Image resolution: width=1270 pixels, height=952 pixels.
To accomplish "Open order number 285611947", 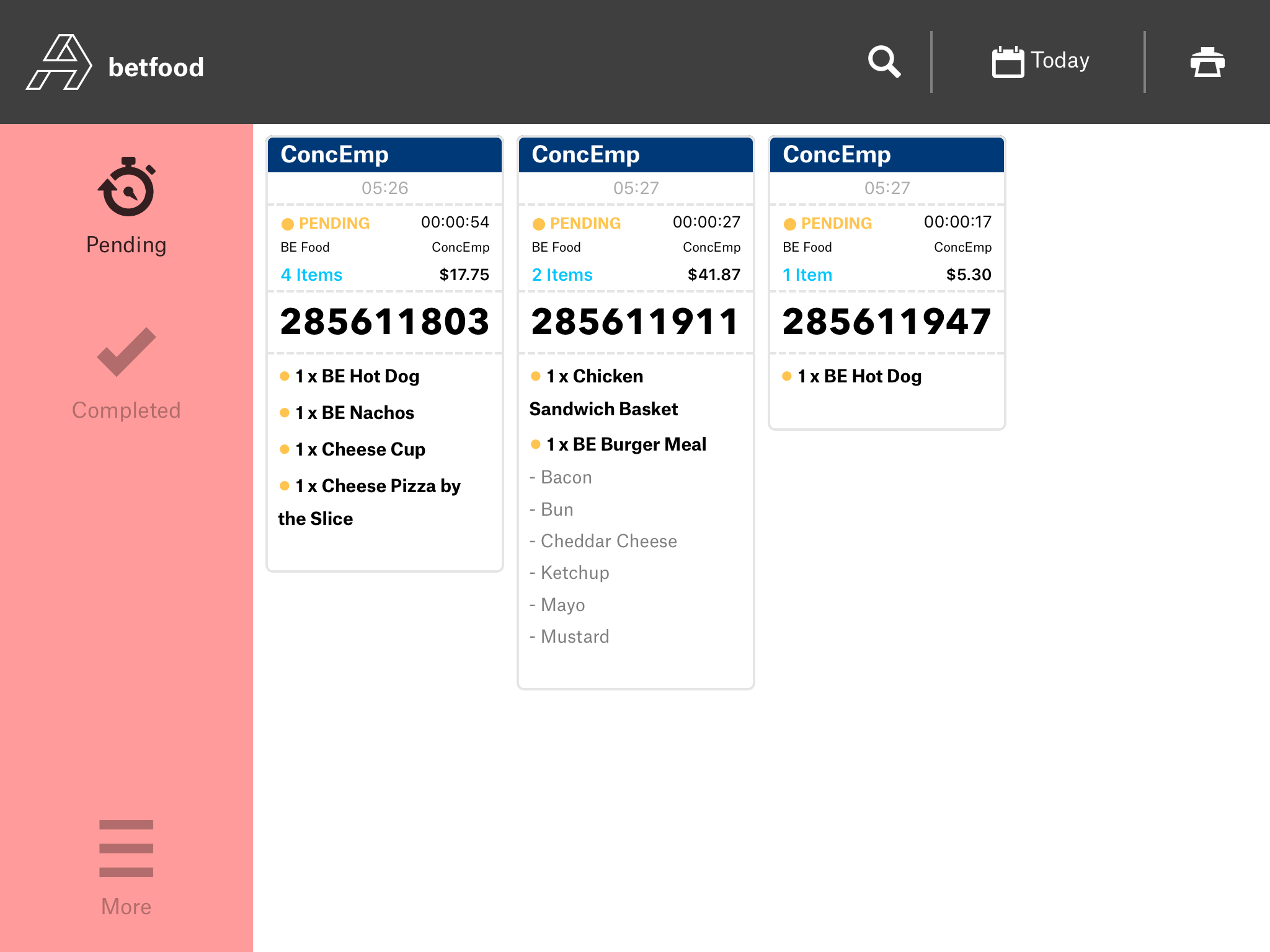I will [x=887, y=322].
